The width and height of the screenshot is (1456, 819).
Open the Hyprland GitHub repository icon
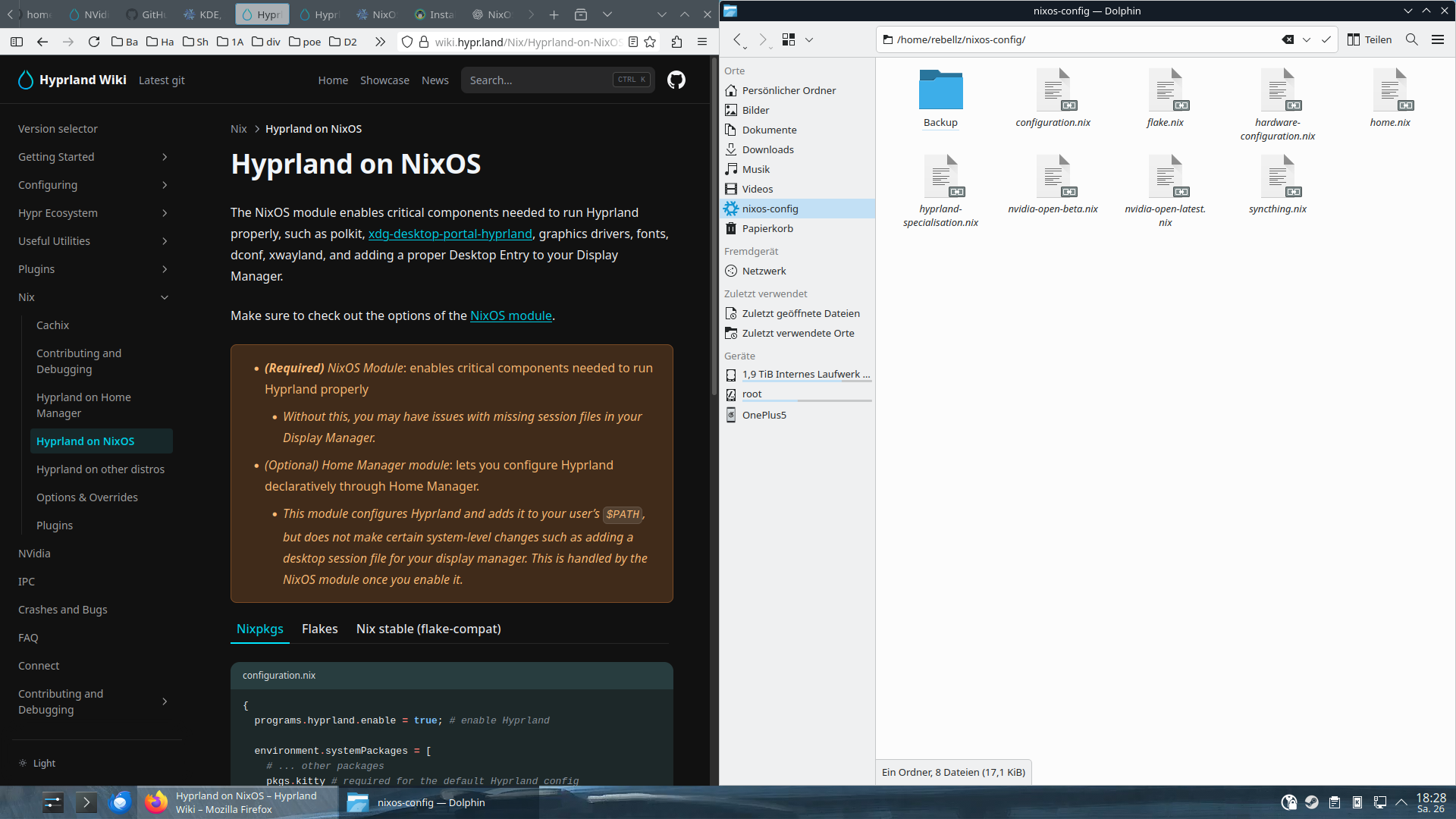coord(676,80)
